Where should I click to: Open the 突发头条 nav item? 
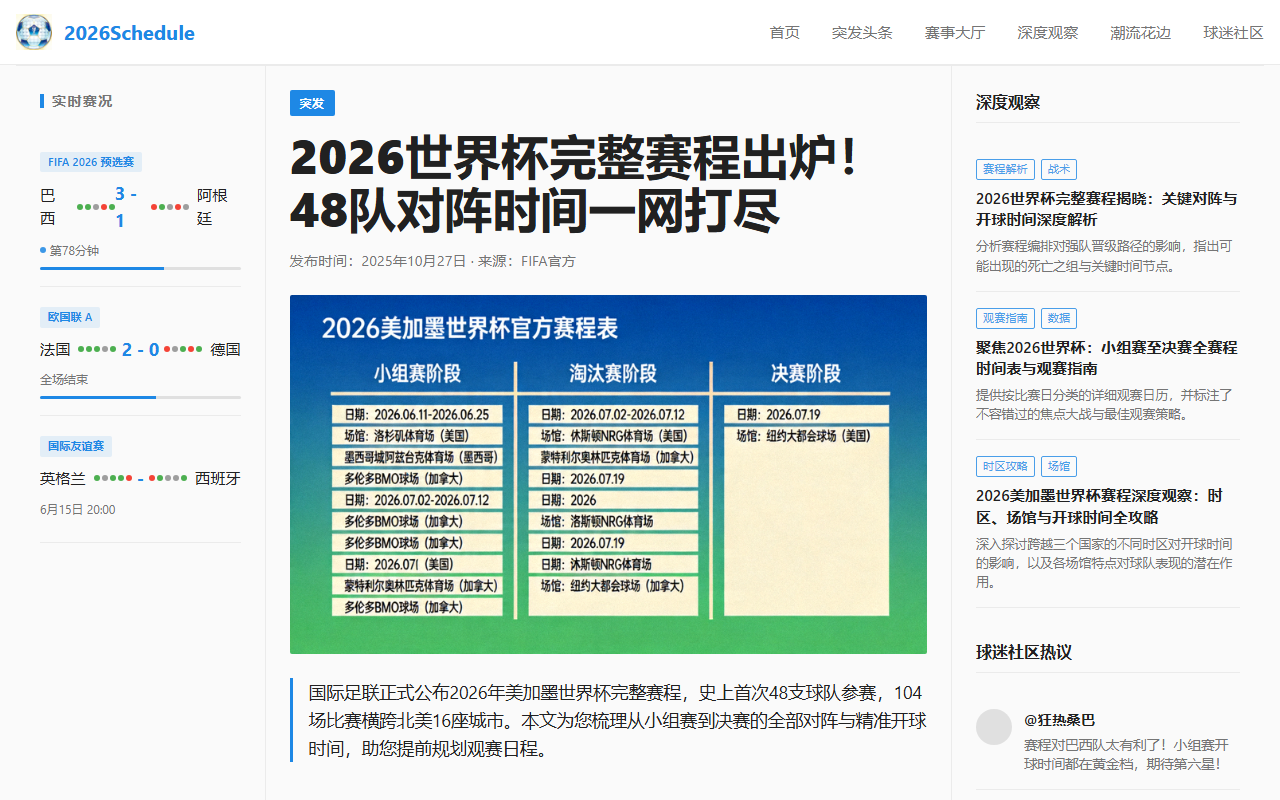[x=862, y=33]
